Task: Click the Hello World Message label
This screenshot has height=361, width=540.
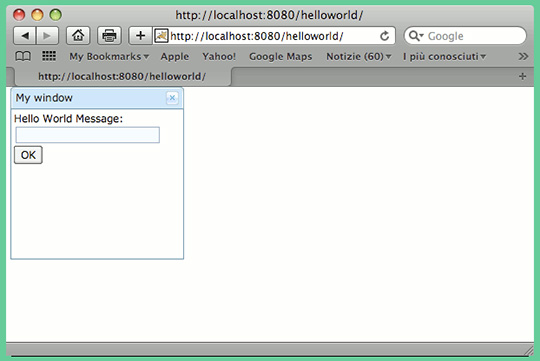Action: tap(68, 118)
